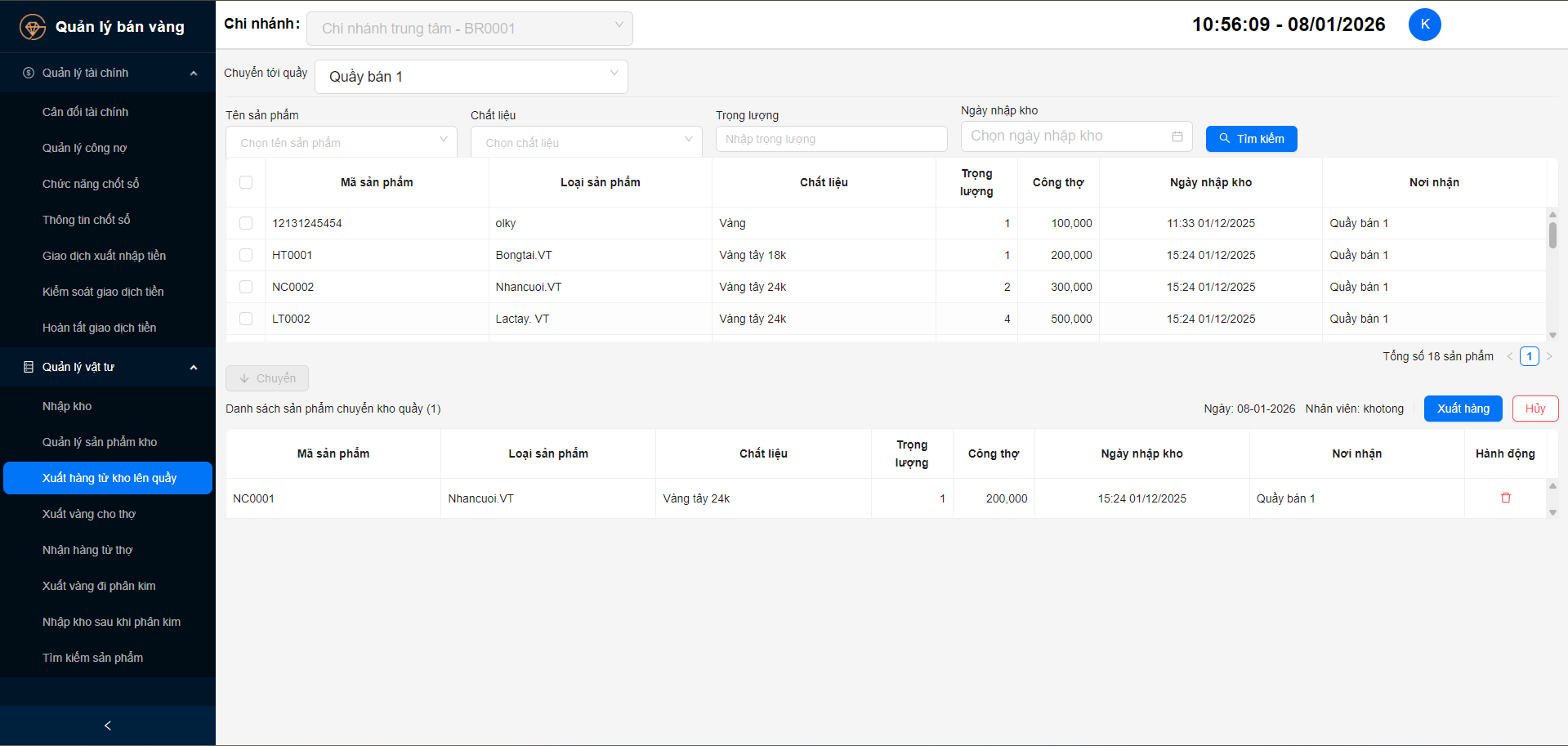
Task: Toggle the select-all header checkbox
Action: pos(246,182)
